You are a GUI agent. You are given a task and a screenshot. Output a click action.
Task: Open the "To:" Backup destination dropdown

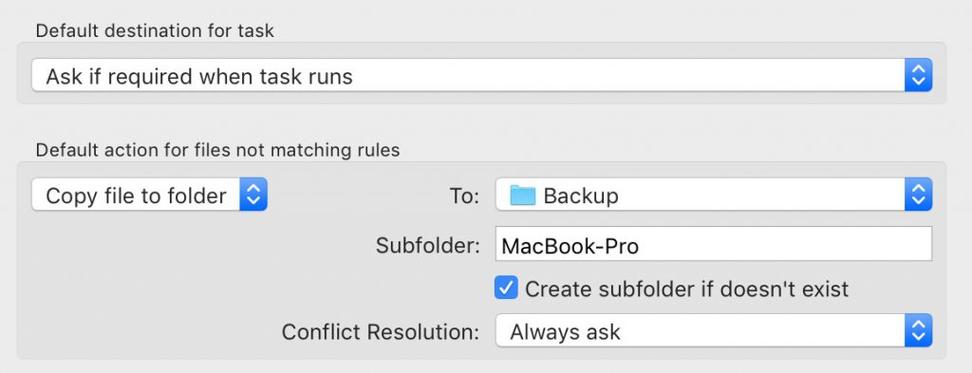tap(714, 195)
